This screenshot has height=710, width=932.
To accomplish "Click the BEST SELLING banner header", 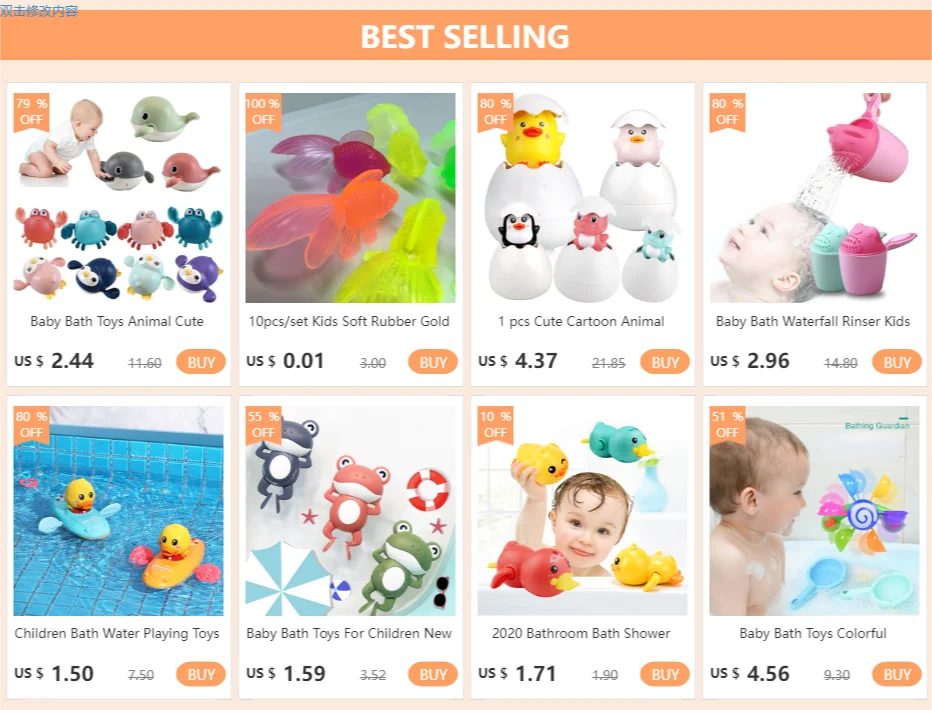I will point(465,36).
